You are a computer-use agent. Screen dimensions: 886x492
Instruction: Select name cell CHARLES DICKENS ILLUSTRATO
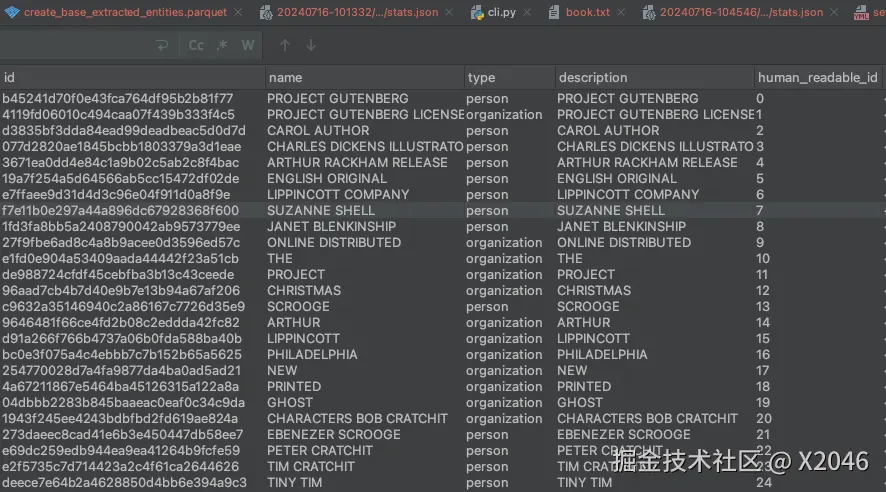(x=365, y=146)
